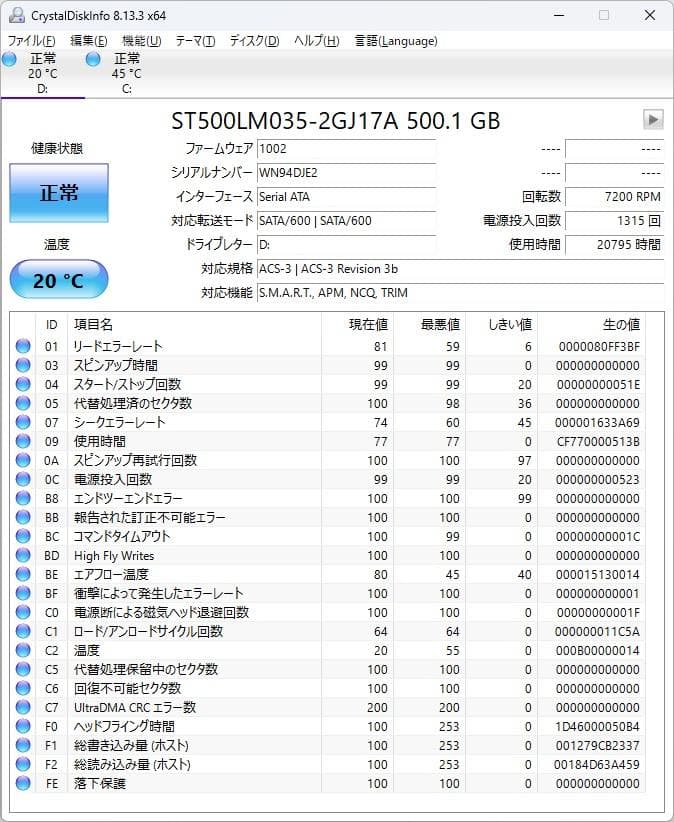Click the 20 °C temperature button
The height and width of the screenshot is (822, 674).
coord(59,280)
